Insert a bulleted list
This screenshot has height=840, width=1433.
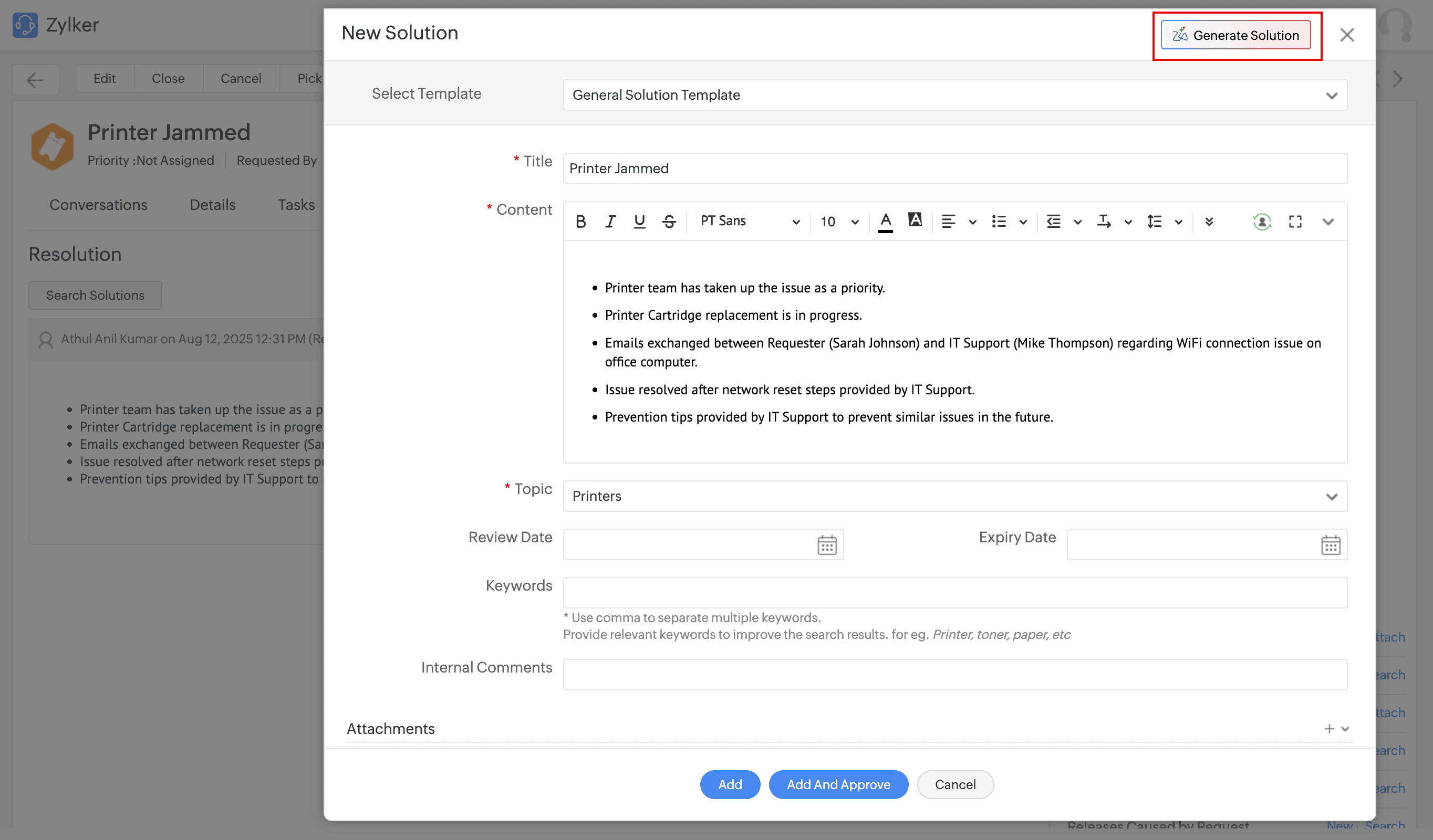[x=999, y=222]
